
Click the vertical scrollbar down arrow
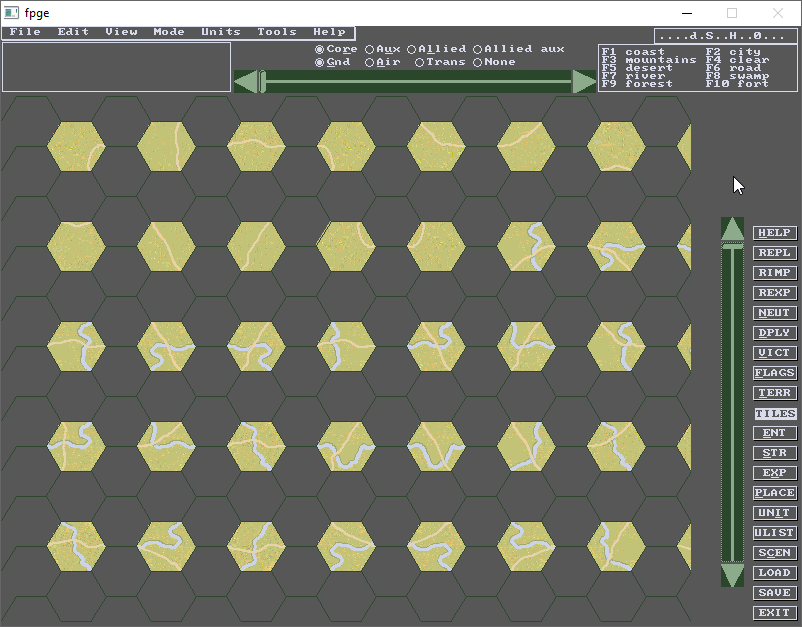732,575
